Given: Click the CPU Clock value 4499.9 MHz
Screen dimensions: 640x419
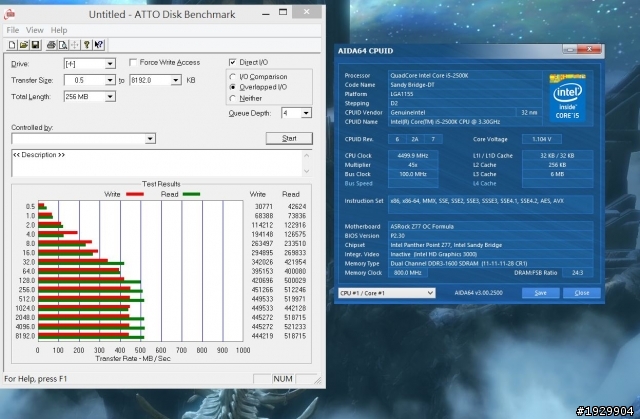Looking at the screenshot, I should click(413, 155).
